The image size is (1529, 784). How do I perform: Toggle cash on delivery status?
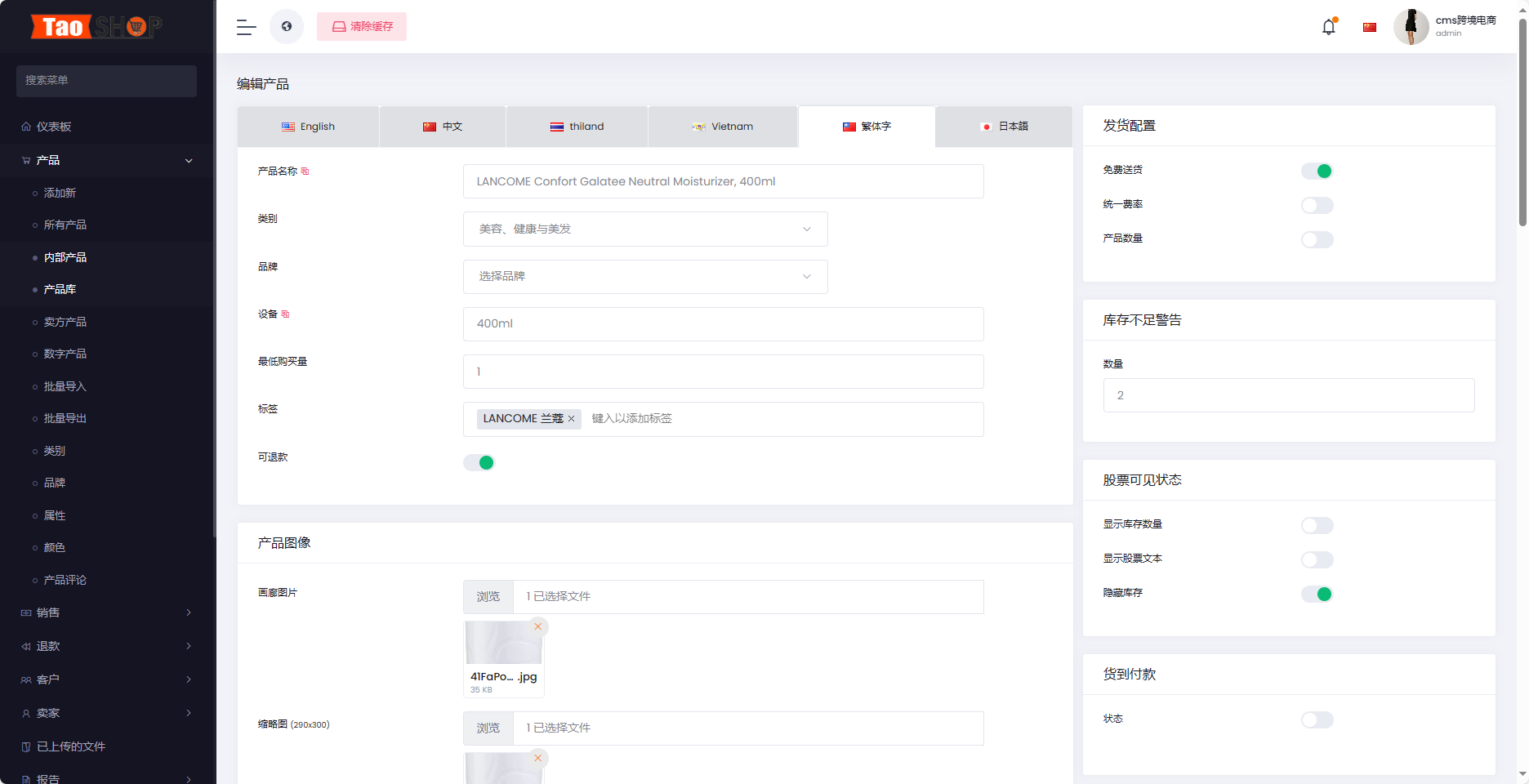tap(1317, 719)
